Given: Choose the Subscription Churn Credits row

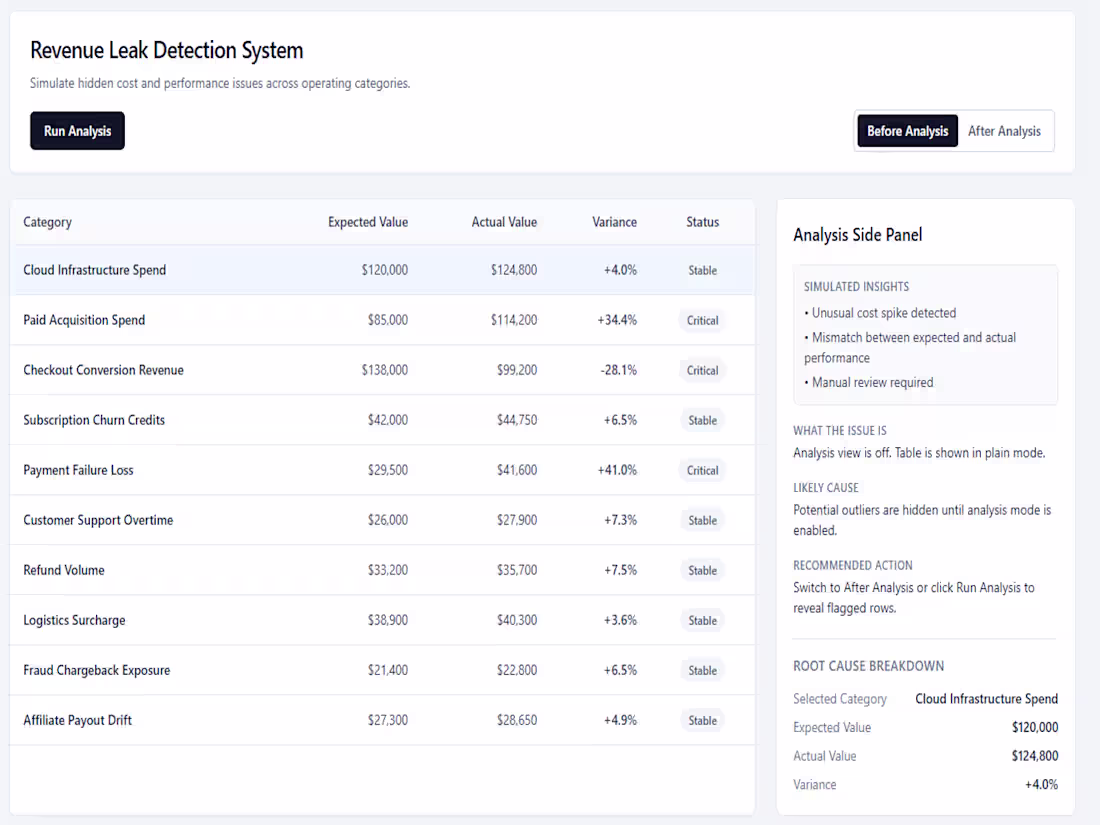Looking at the screenshot, I should tap(94, 420).
